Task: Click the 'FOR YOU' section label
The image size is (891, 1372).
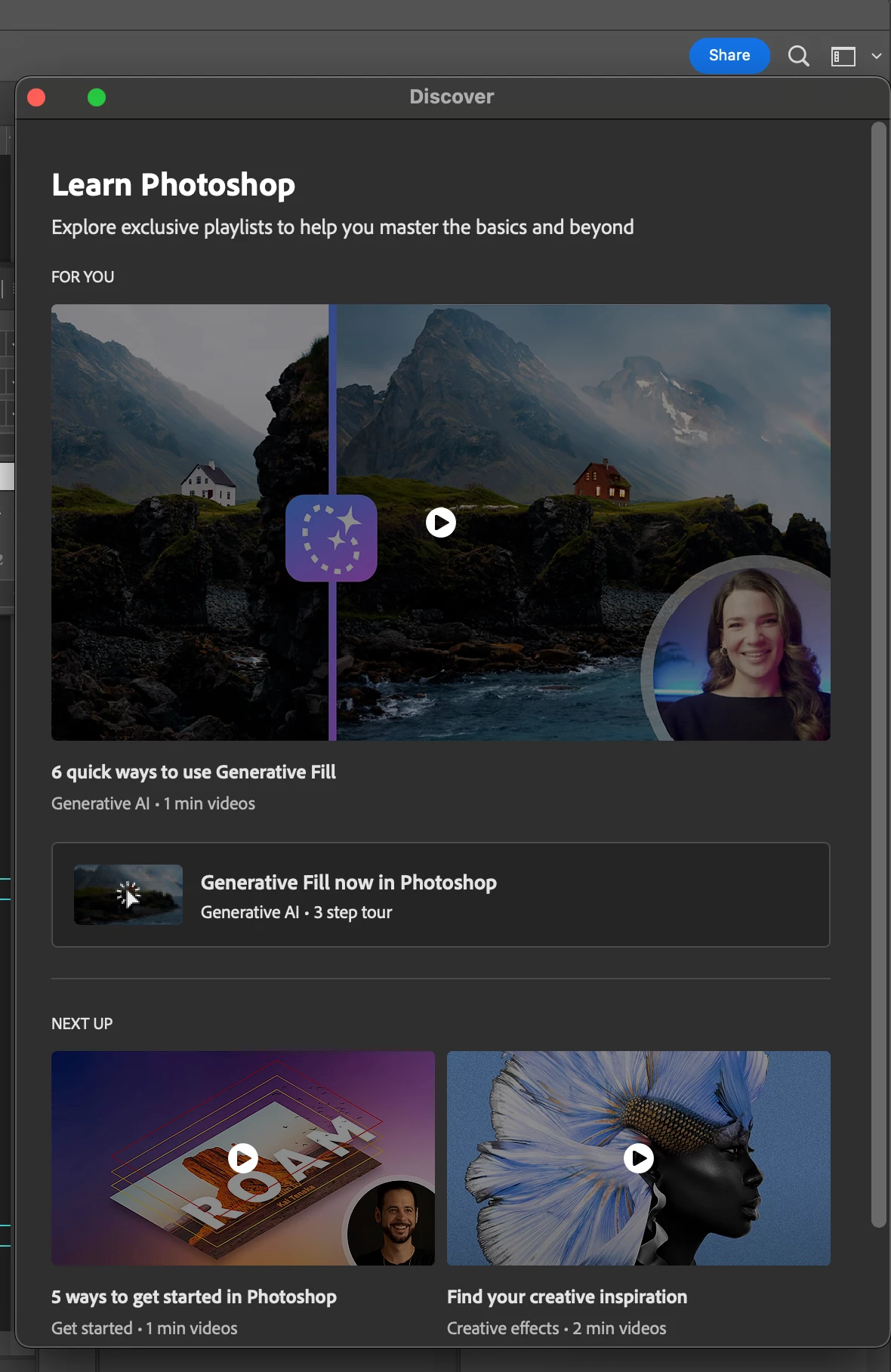Action: [x=83, y=277]
